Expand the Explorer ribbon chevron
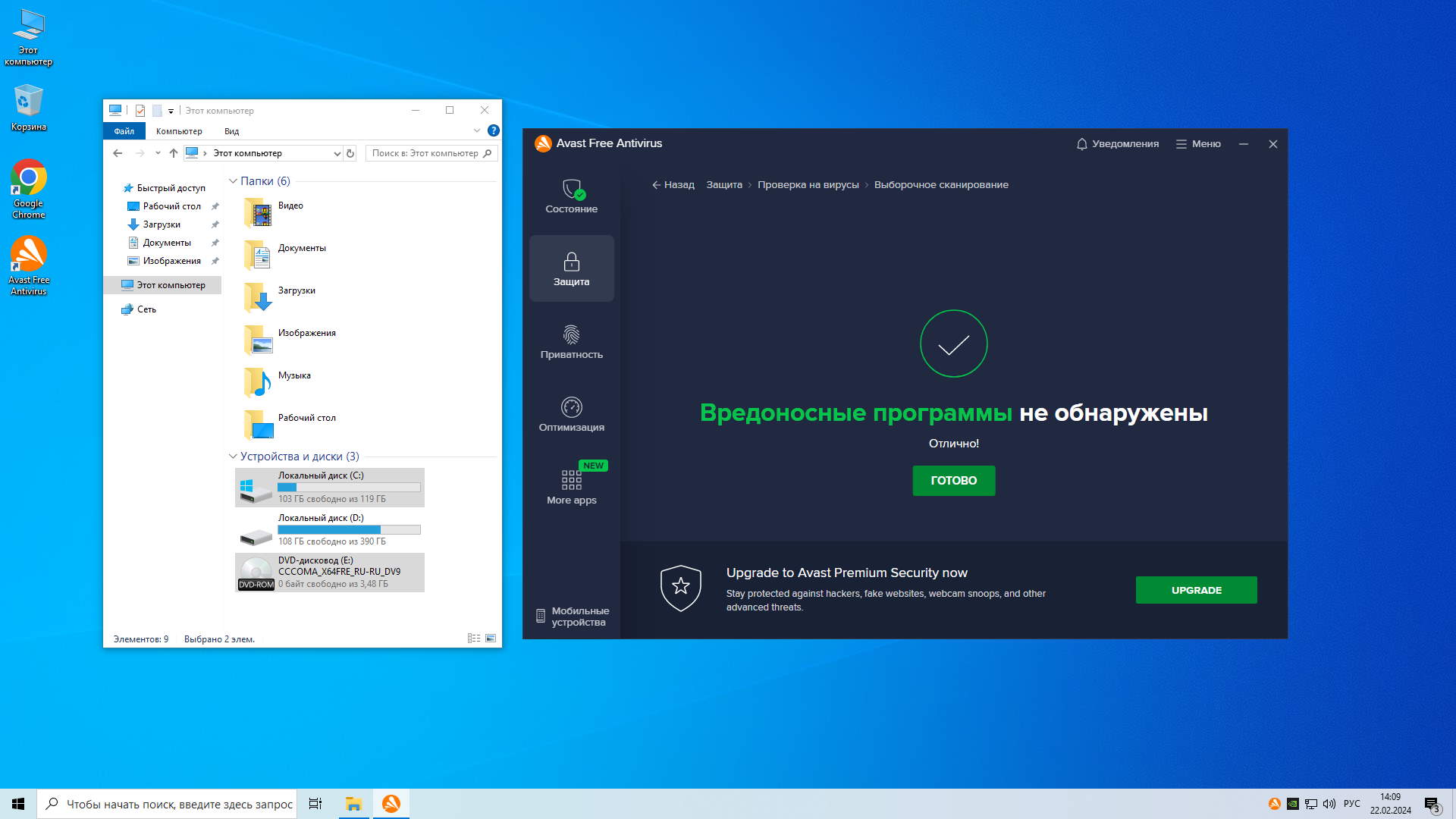 pos(476,130)
